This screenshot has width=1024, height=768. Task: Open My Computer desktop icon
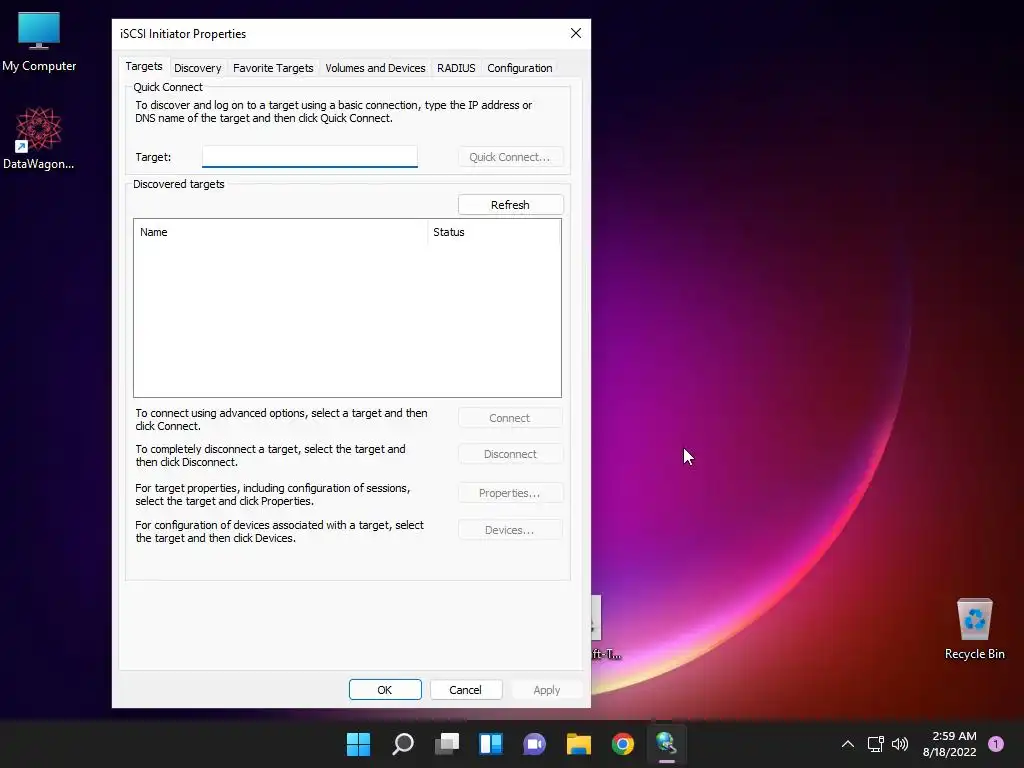39,42
